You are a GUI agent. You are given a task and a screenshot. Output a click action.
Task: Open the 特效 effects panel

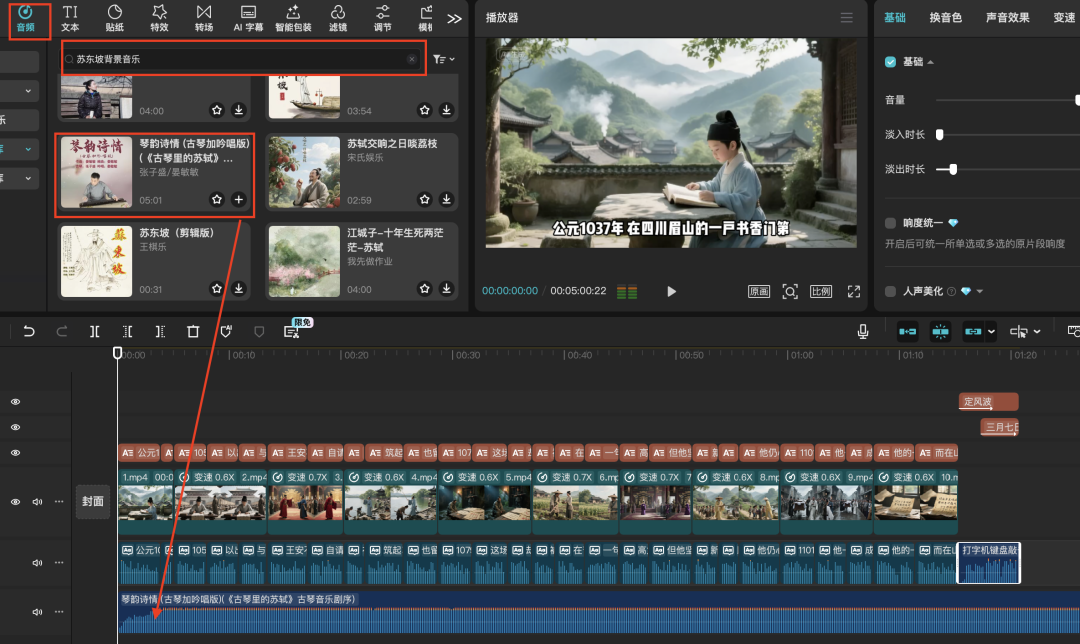pyautogui.click(x=159, y=17)
